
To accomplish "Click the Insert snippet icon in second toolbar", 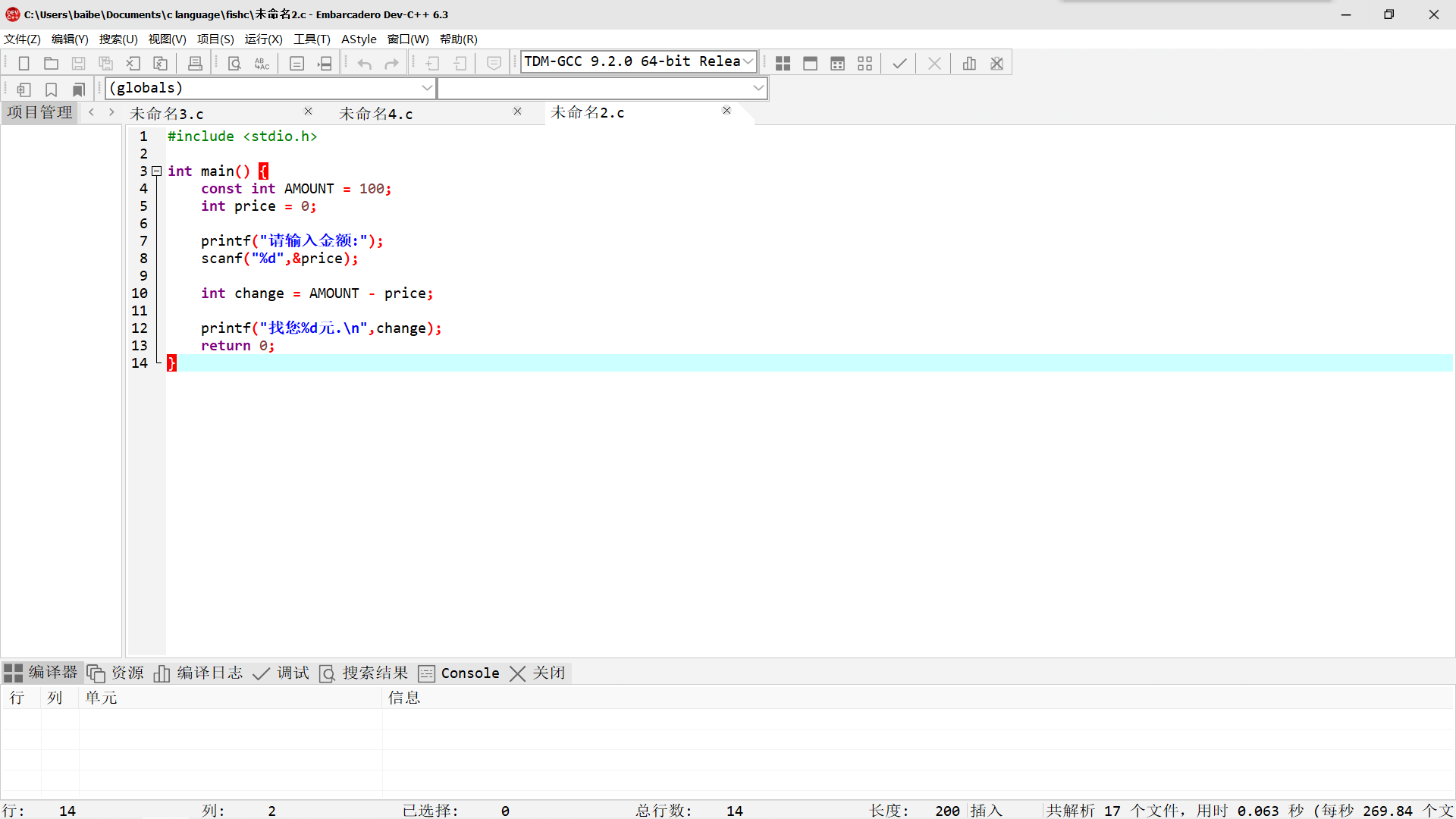I will pyautogui.click(x=24, y=89).
